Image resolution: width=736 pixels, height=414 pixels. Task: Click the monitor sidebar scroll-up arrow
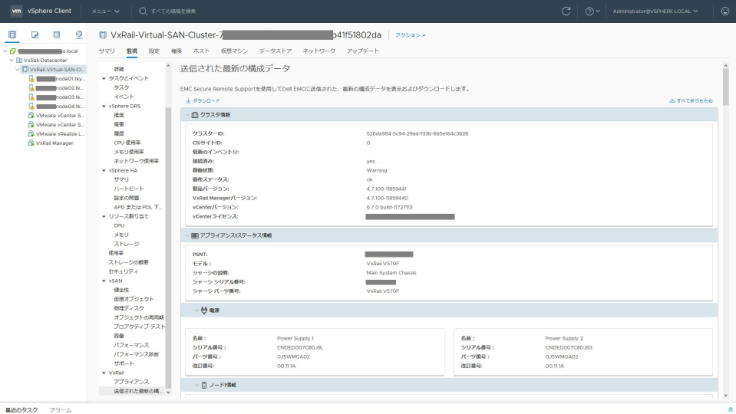pos(168,66)
